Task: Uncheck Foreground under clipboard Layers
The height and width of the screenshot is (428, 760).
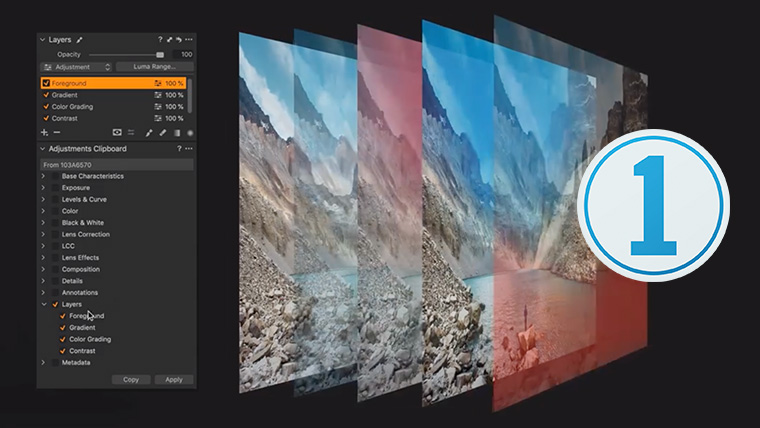Action: [x=63, y=316]
